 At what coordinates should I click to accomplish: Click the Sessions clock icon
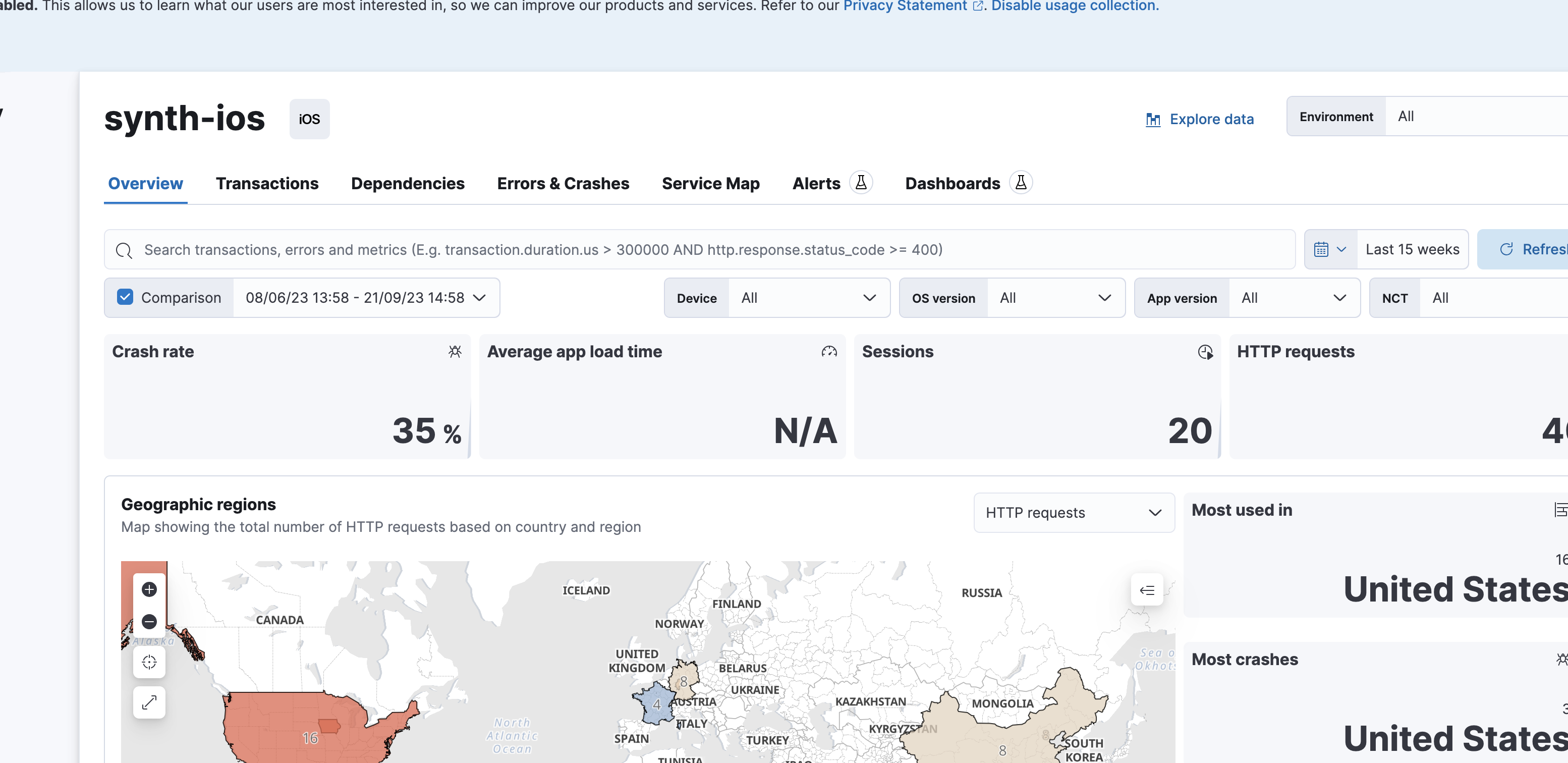[x=1205, y=352]
